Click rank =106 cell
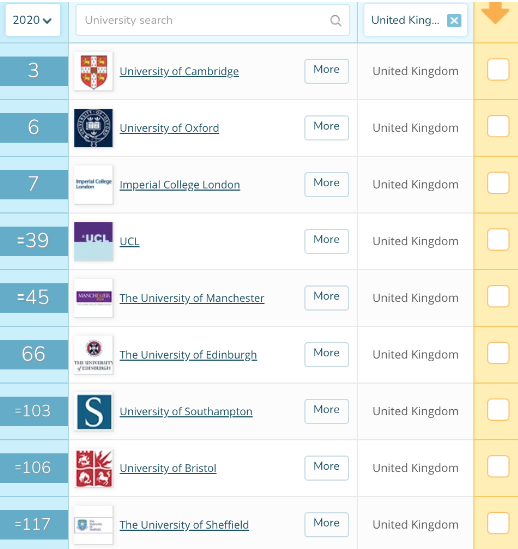Viewport: 518px width, 549px height. (34, 468)
